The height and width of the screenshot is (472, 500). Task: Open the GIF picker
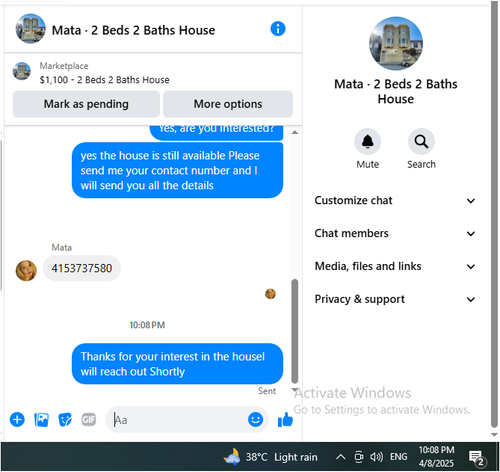pos(89,420)
